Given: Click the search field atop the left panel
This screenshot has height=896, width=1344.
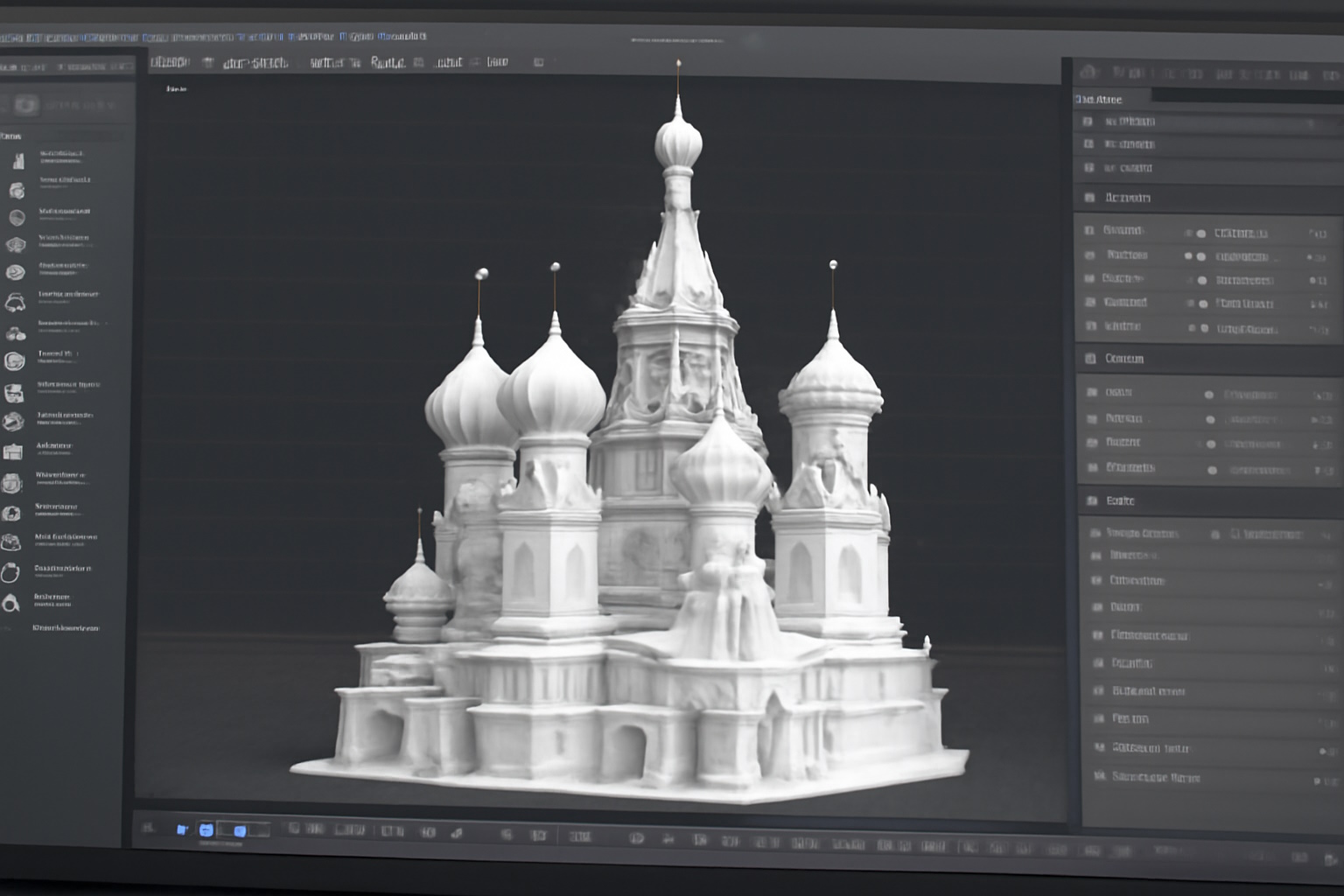Looking at the screenshot, I should click(x=79, y=106).
